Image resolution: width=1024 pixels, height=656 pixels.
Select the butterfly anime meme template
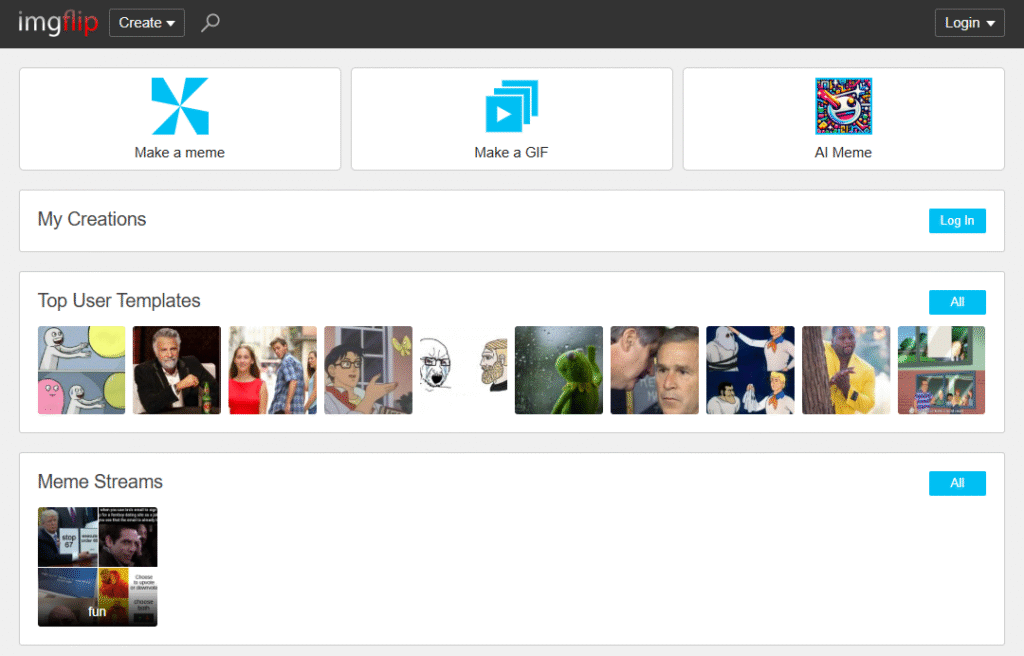point(368,370)
